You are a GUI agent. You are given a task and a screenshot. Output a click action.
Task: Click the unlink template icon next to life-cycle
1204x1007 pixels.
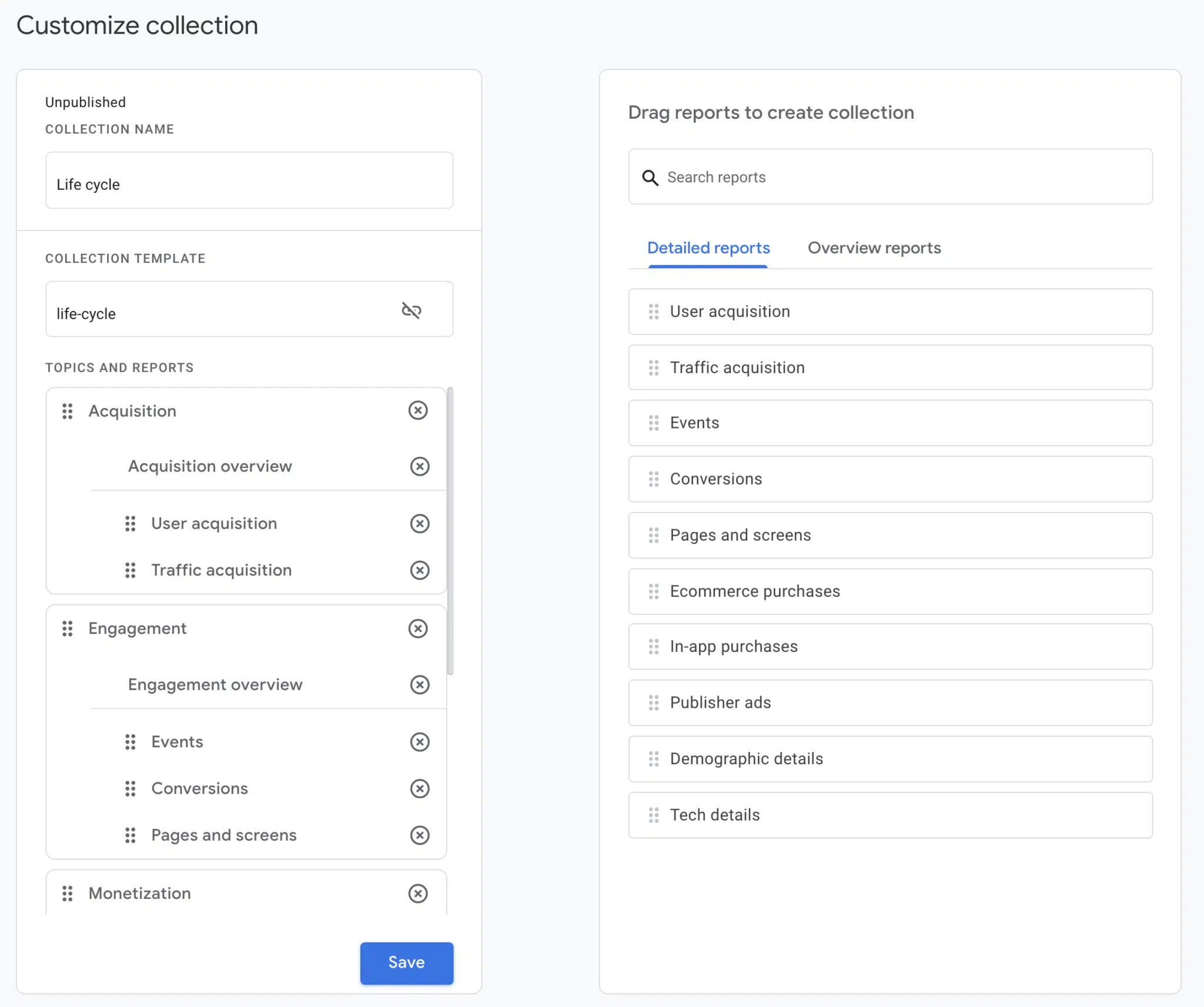coord(412,310)
